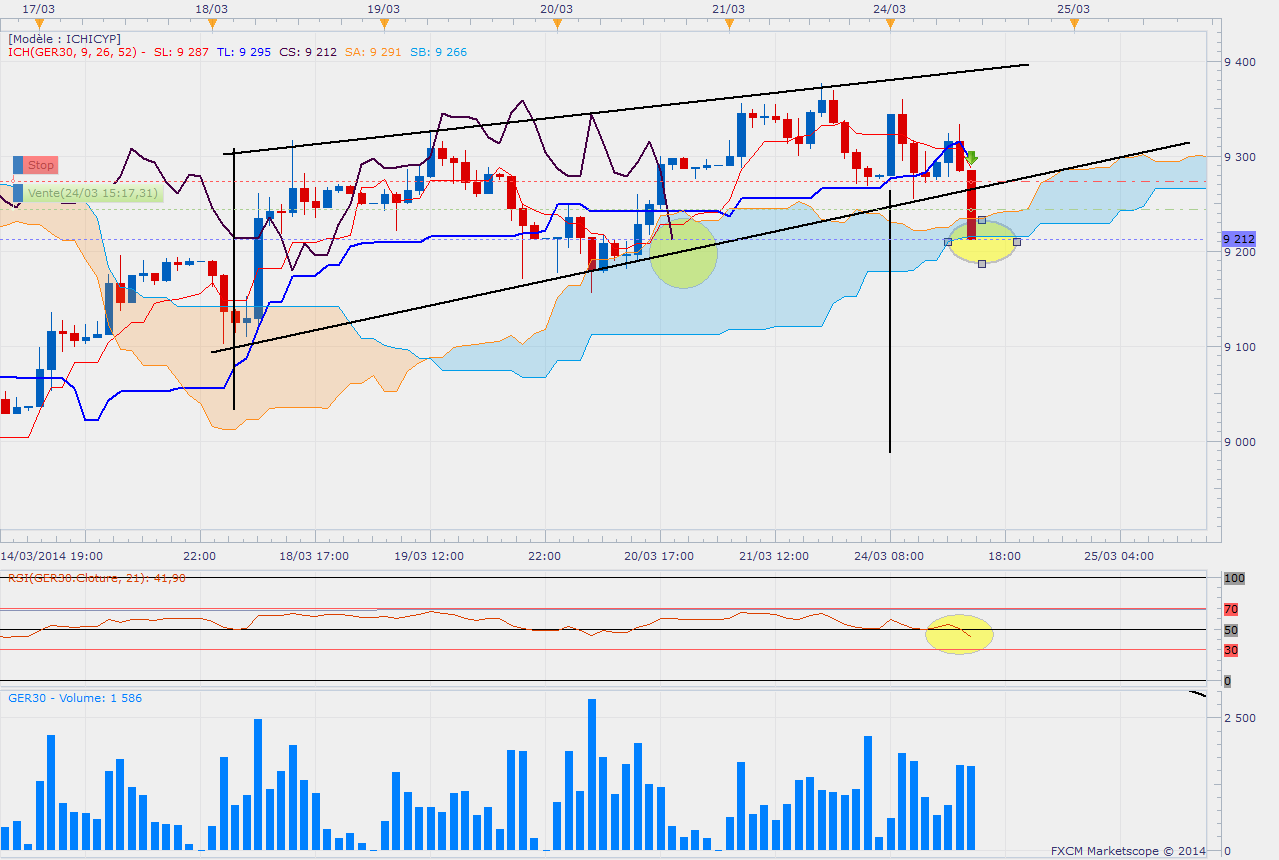
Task: Select the top handle of the yellow ellipse
Action: tap(982, 220)
